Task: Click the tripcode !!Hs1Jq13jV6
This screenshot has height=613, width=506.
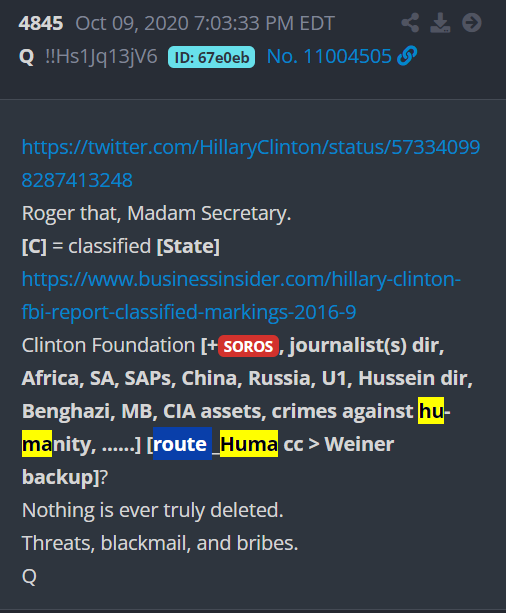Action: point(101,56)
